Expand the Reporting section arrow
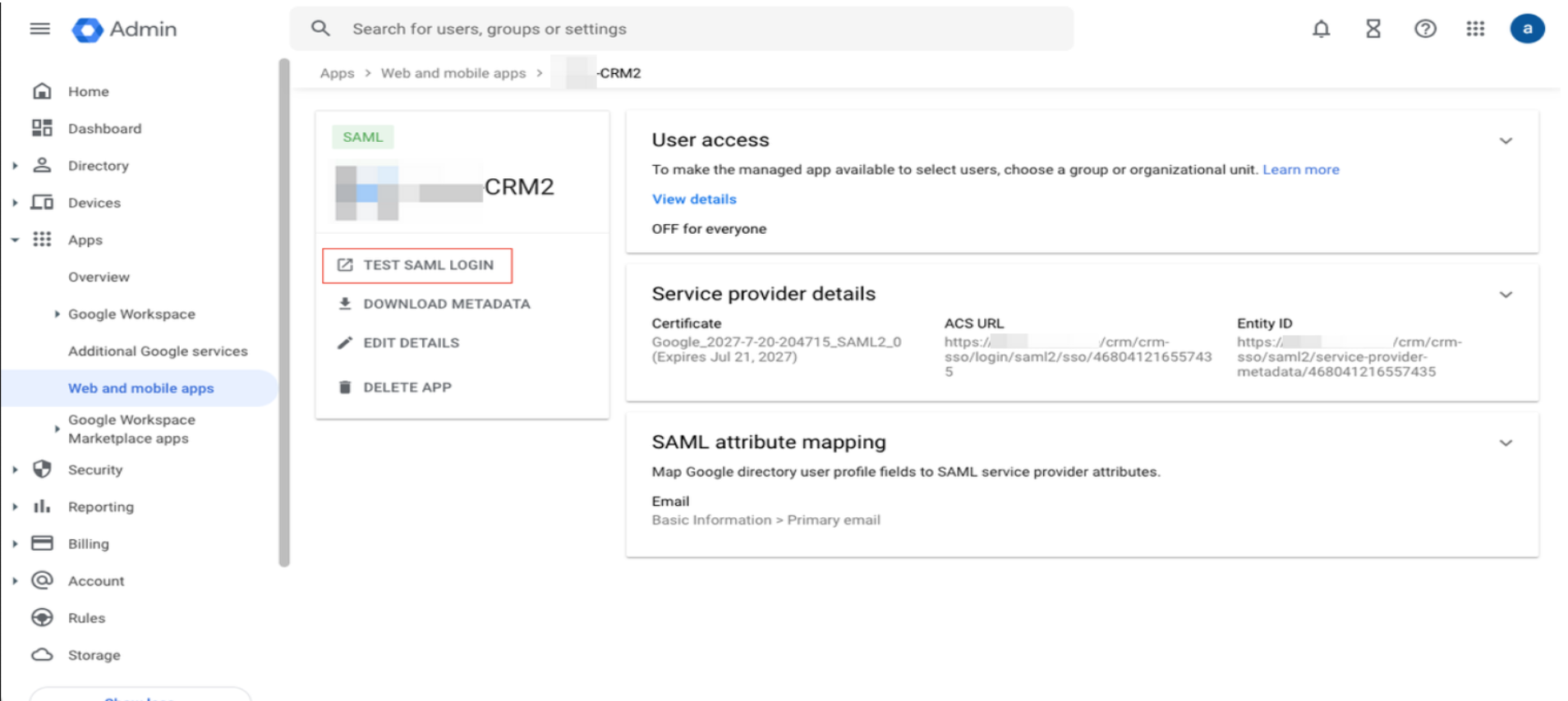The height and width of the screenshot is (701, 1568). point(15,506)
